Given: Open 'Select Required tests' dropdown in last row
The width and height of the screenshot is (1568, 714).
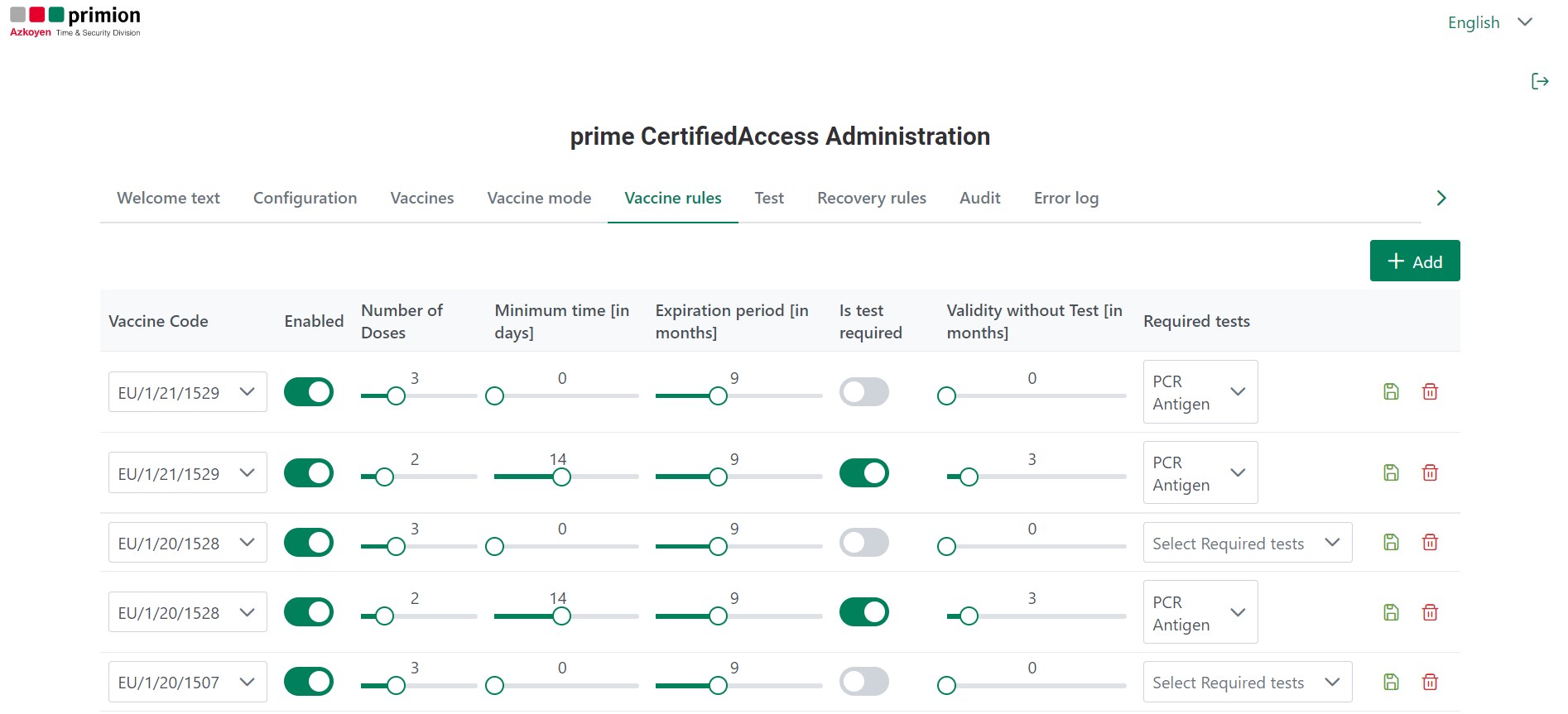Looking at the screenshot, I should click(1247, 683).
